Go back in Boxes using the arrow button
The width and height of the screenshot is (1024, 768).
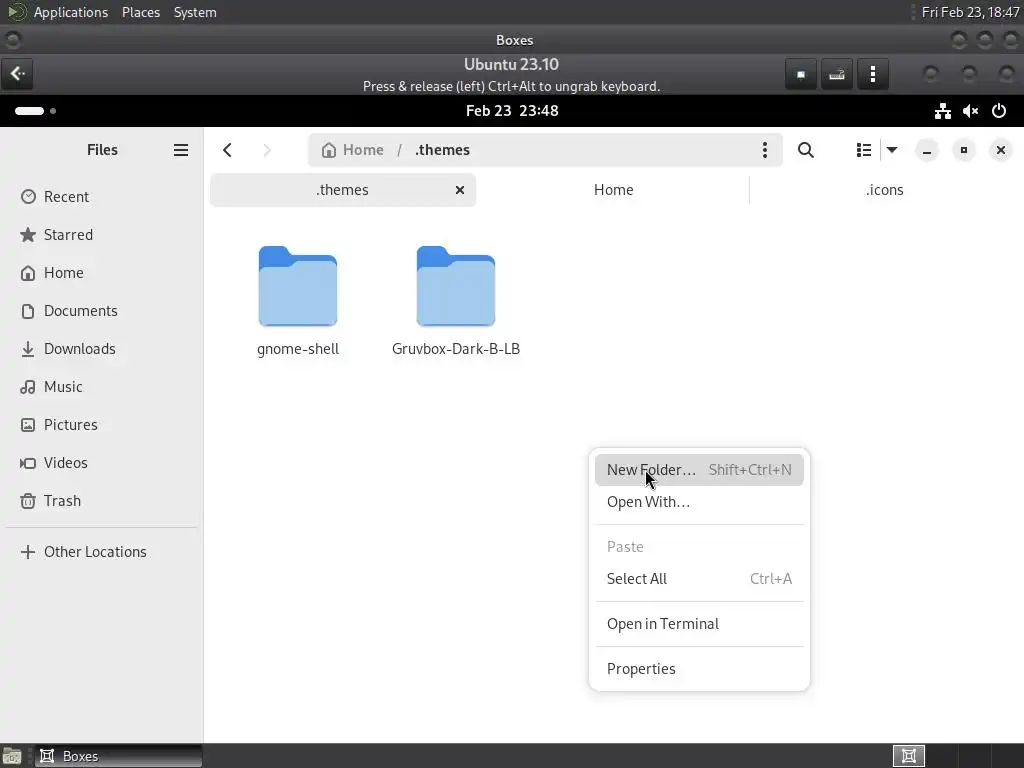(x=18, y=74)
